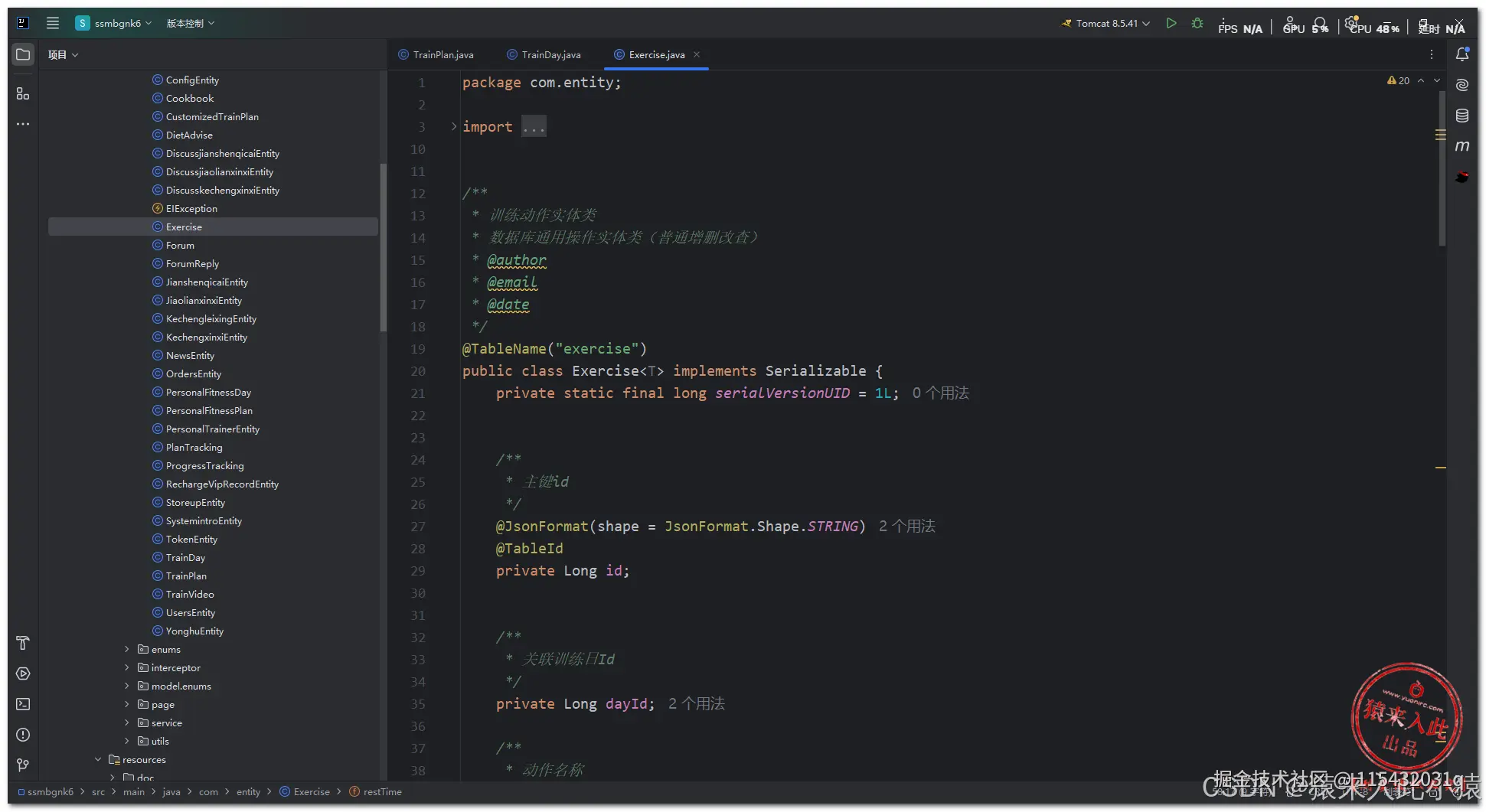Switch to the TrainDay.java tab
This screenshot has width=1486, height=812.
[x=544, y=54]
